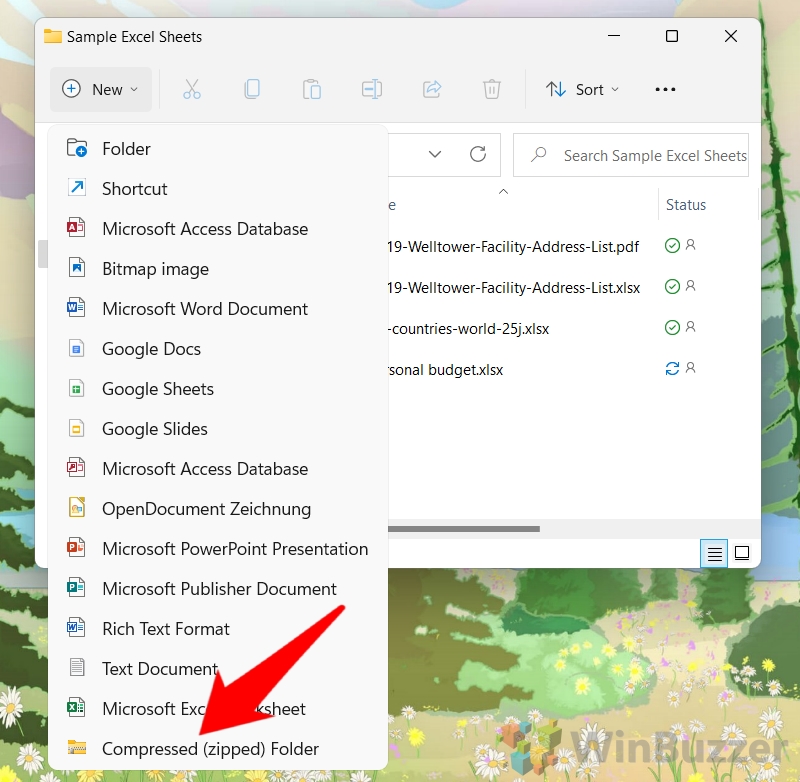Click the Delete trash can icon
The height and width of the screenshot is (782, 800).
point(492,89)
